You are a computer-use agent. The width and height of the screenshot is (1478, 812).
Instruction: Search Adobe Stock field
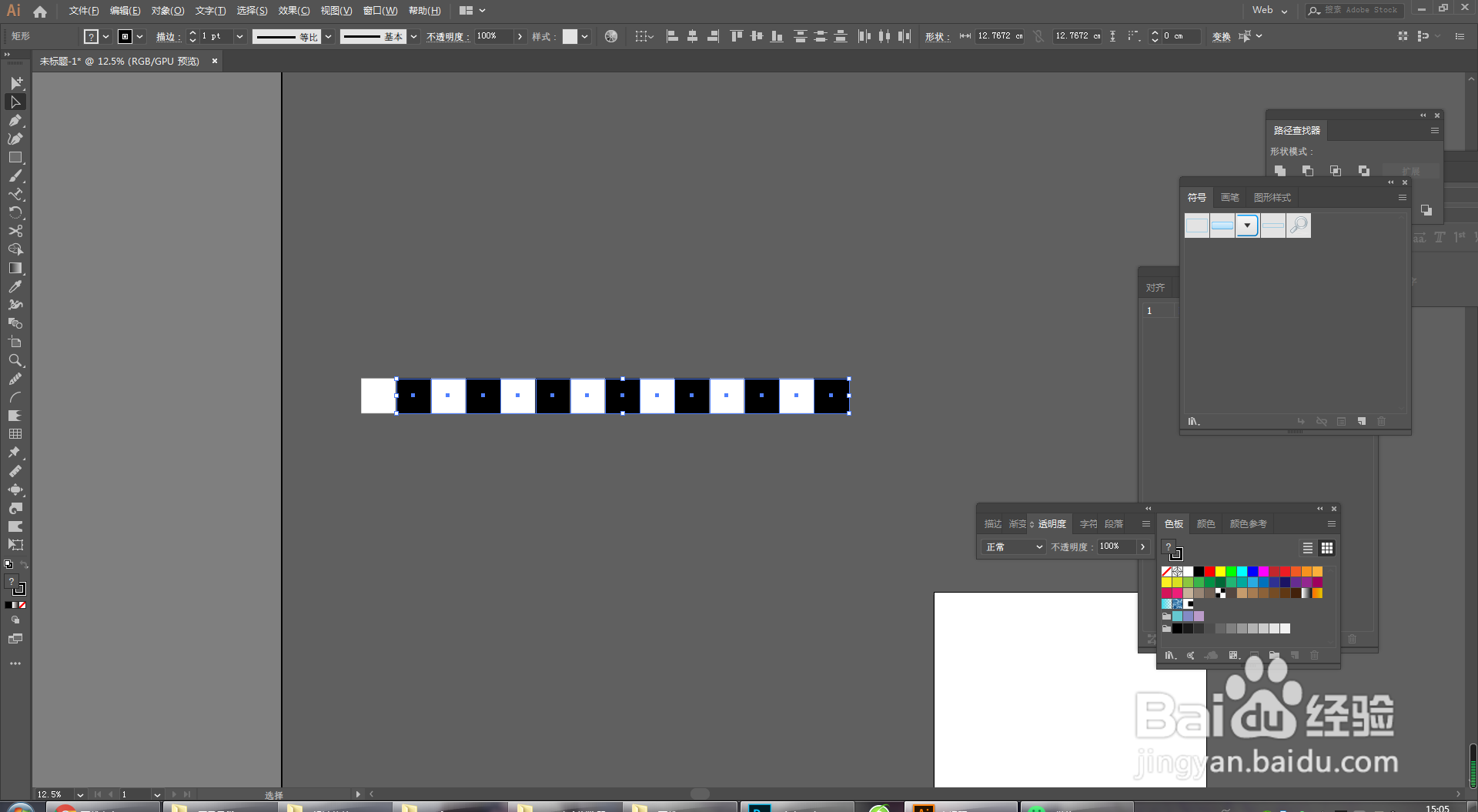(1355, 10)
